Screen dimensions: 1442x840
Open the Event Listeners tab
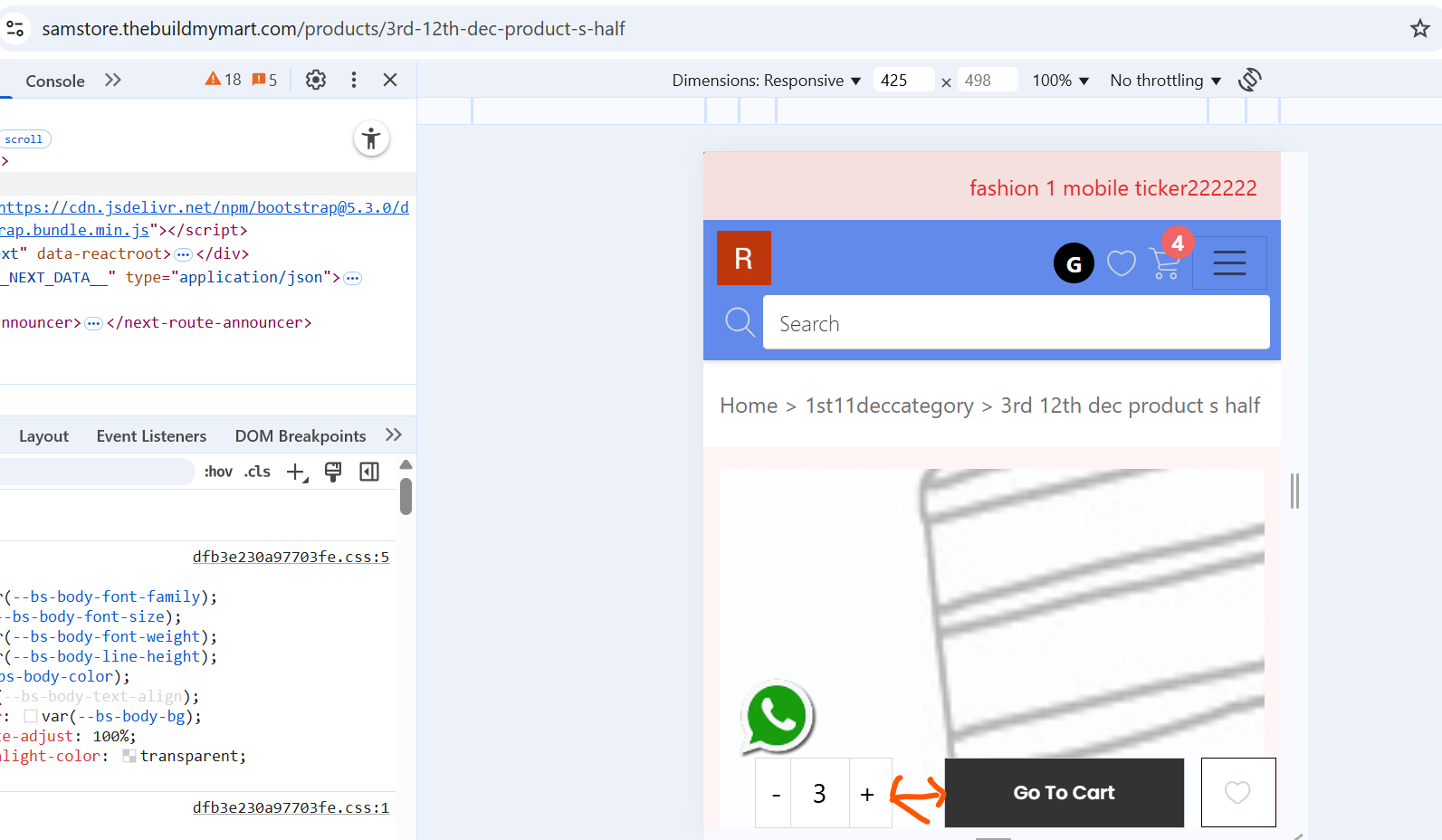point(151,436)
